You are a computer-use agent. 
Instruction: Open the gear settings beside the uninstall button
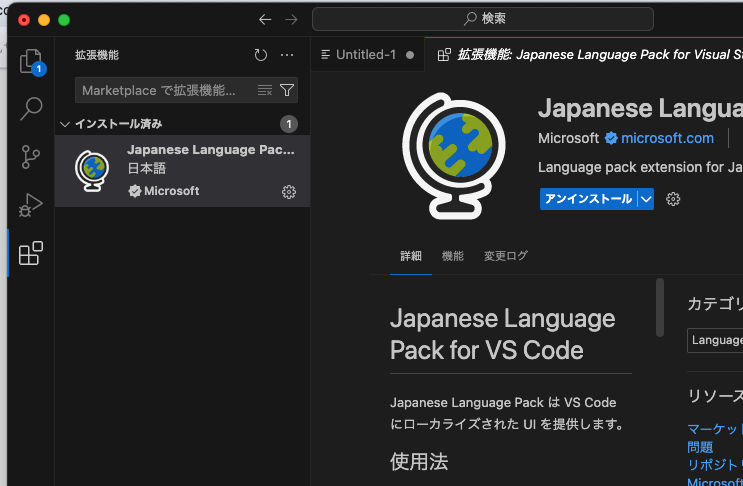click(x=673, y=199)
